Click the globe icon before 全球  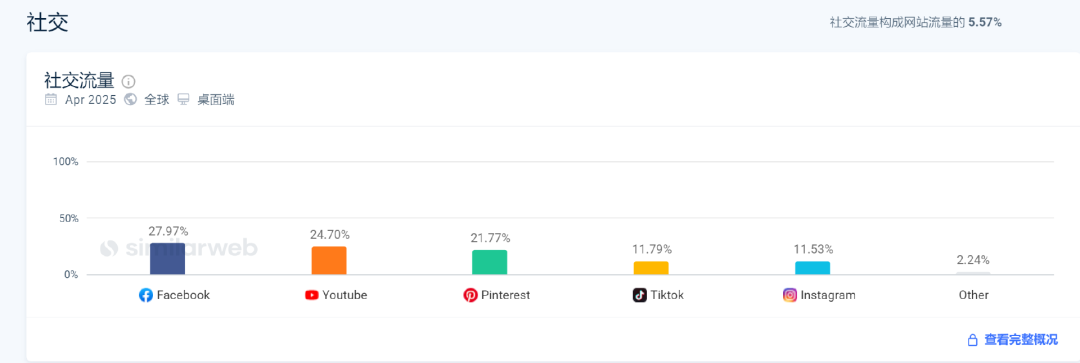tap(130, 100)
